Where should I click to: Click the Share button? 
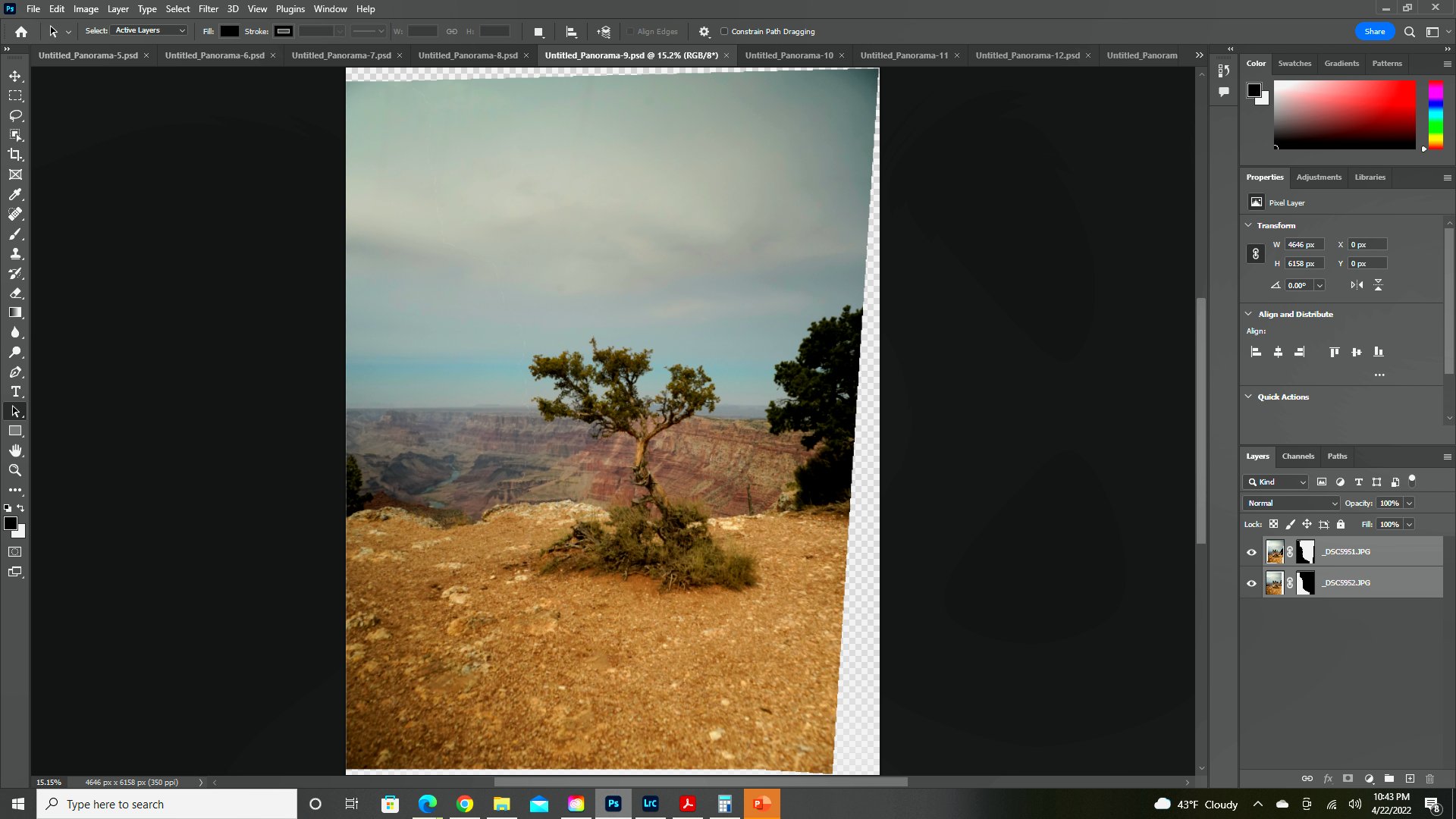coord(1374,32)
